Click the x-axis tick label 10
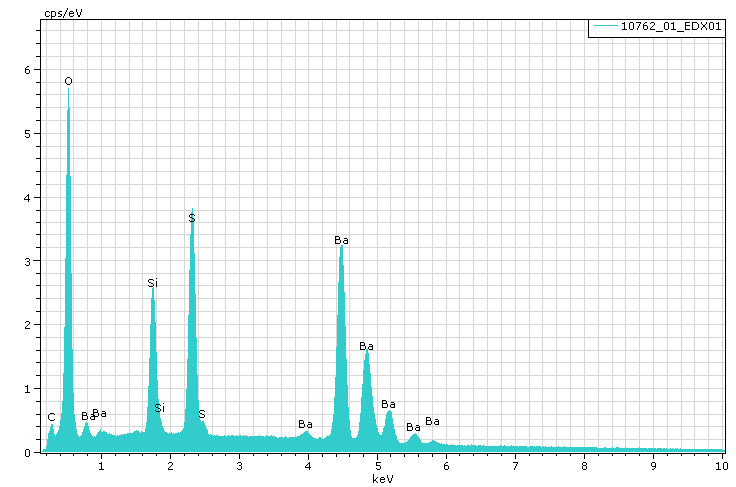This screenshot has width=736, height=487. [x=721, y=466]
